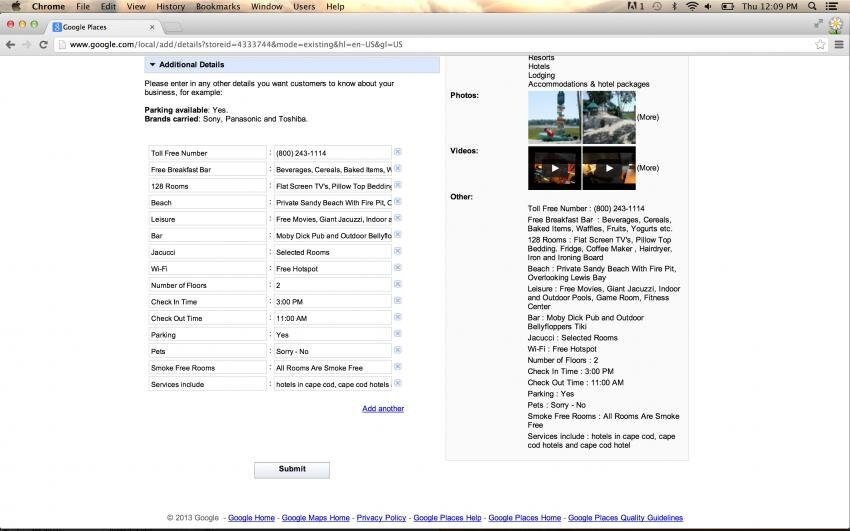The image size is (850, 531).
Task: Open Spotlight search in menu bar
Action: coord(812,6)
